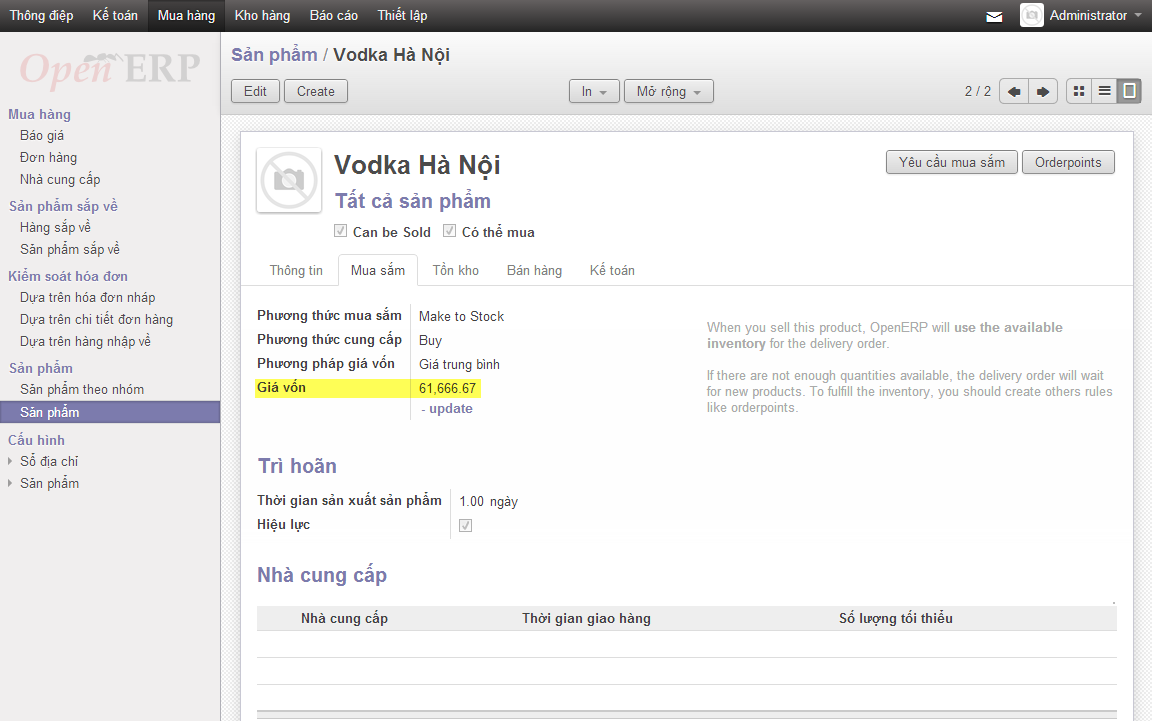Viewport: 1152px width, 721px height.
Task: Switch to the Tồn kho tab
Action: [x=456, y=270]
